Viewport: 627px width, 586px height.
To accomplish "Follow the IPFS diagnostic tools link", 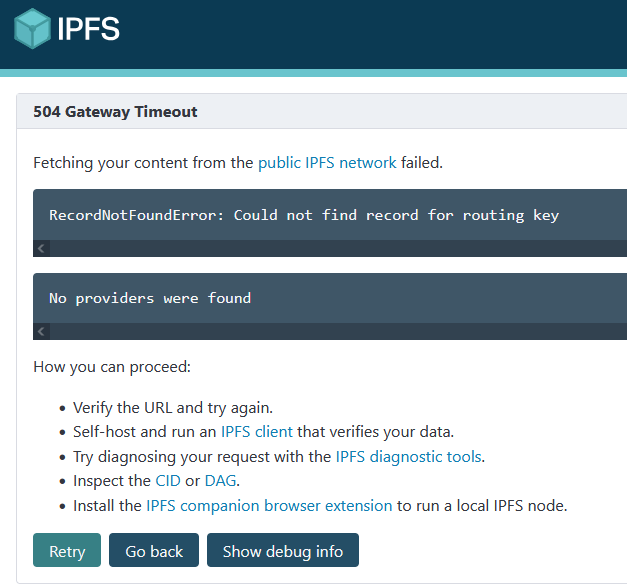I will (408, 456).
